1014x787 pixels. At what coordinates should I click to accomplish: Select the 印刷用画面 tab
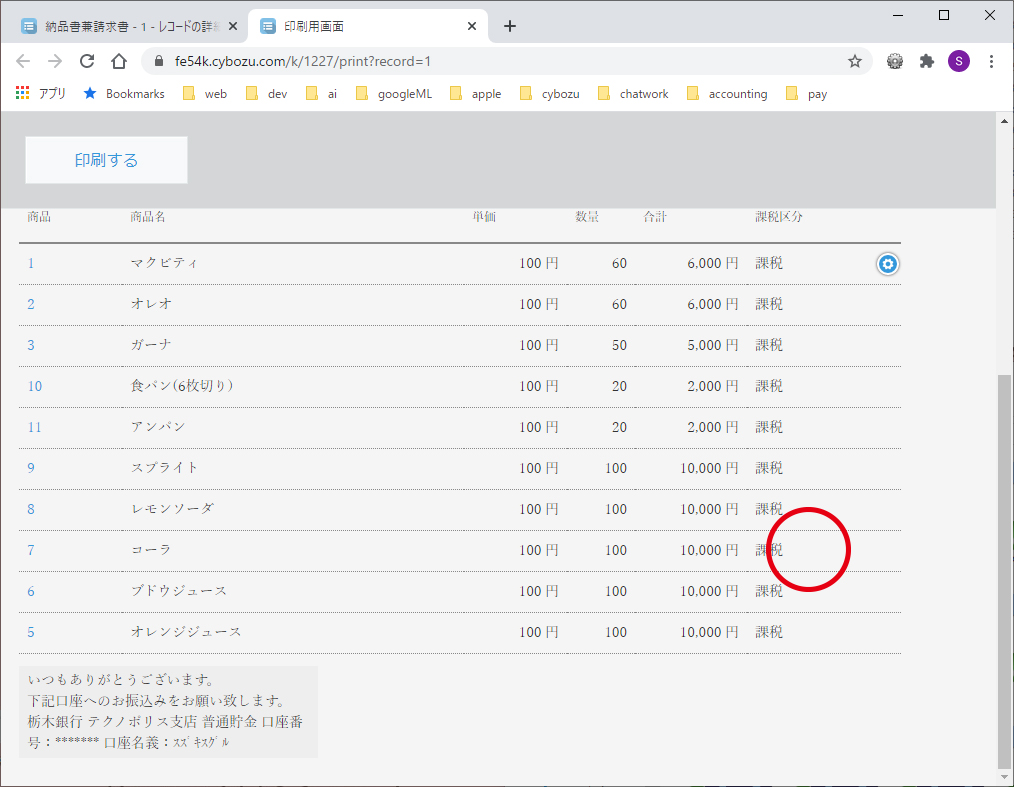(368, 26)
